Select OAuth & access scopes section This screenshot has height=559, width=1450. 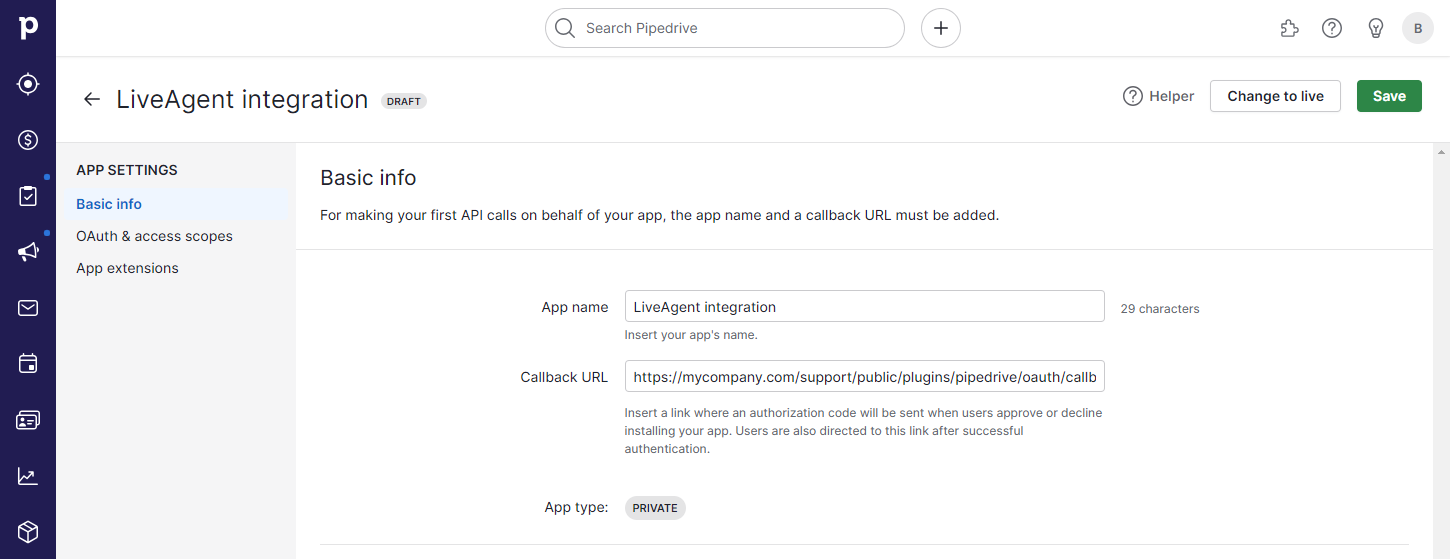(154, 236)
